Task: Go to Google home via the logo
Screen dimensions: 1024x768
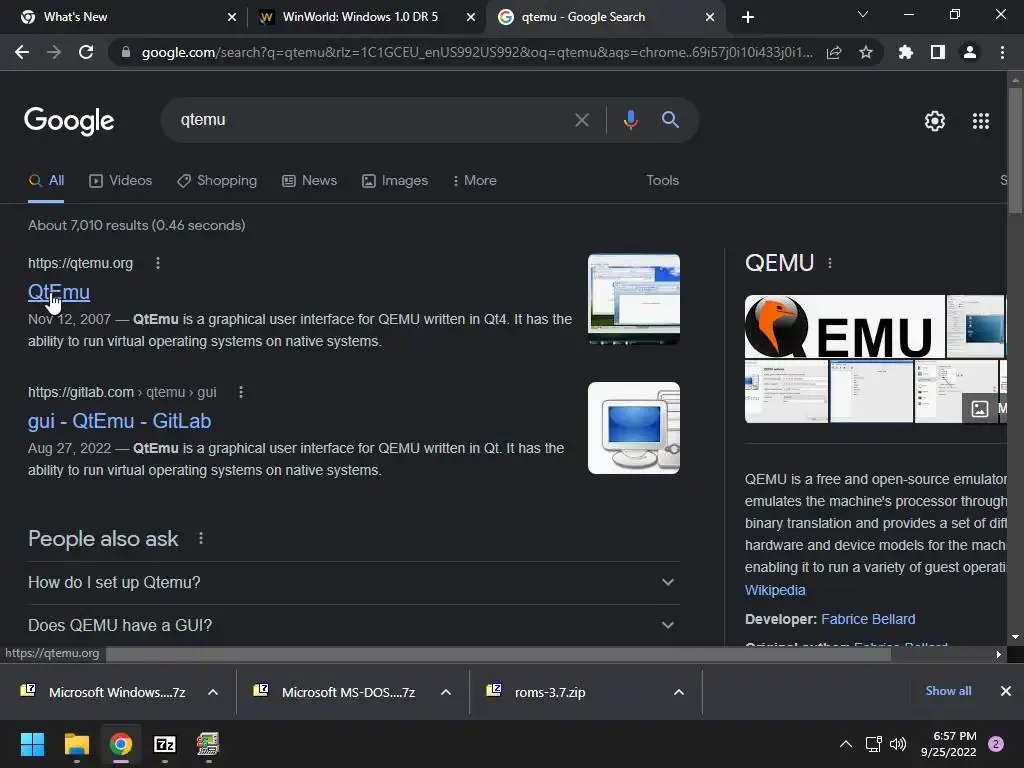Action: pos(69,121)
